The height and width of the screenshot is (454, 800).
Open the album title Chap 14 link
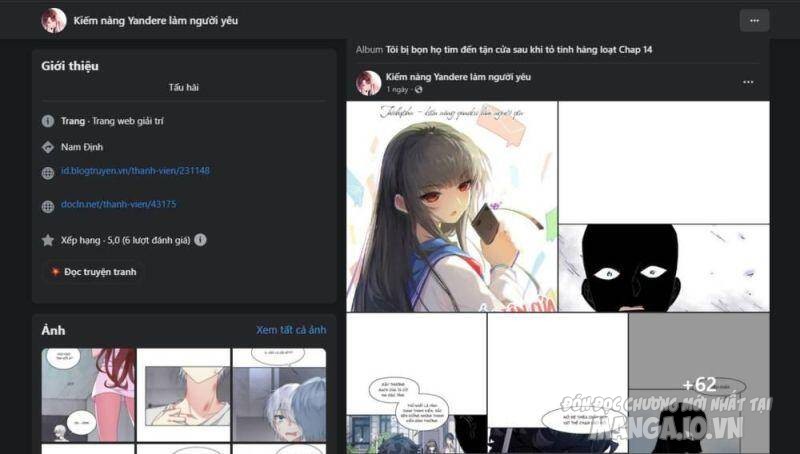click(518, 49)
